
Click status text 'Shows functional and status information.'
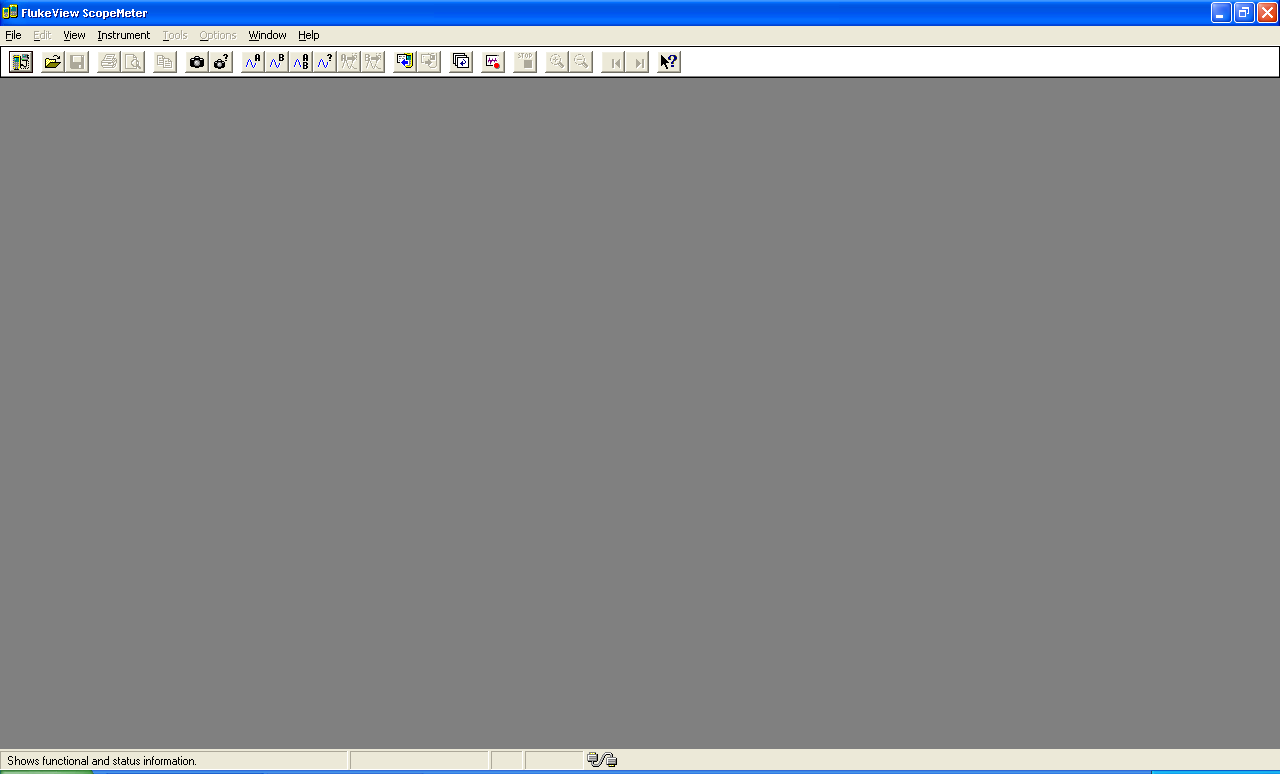click(x=102, y=761)
